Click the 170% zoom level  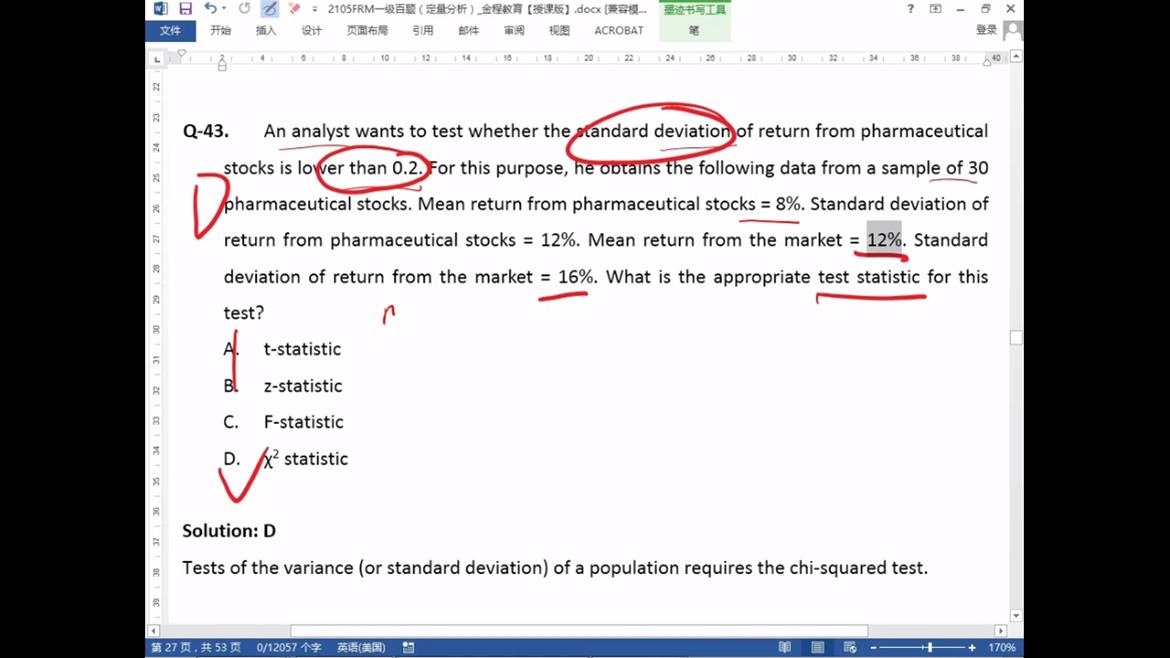pyautogui.click(x=1002, y=648)
